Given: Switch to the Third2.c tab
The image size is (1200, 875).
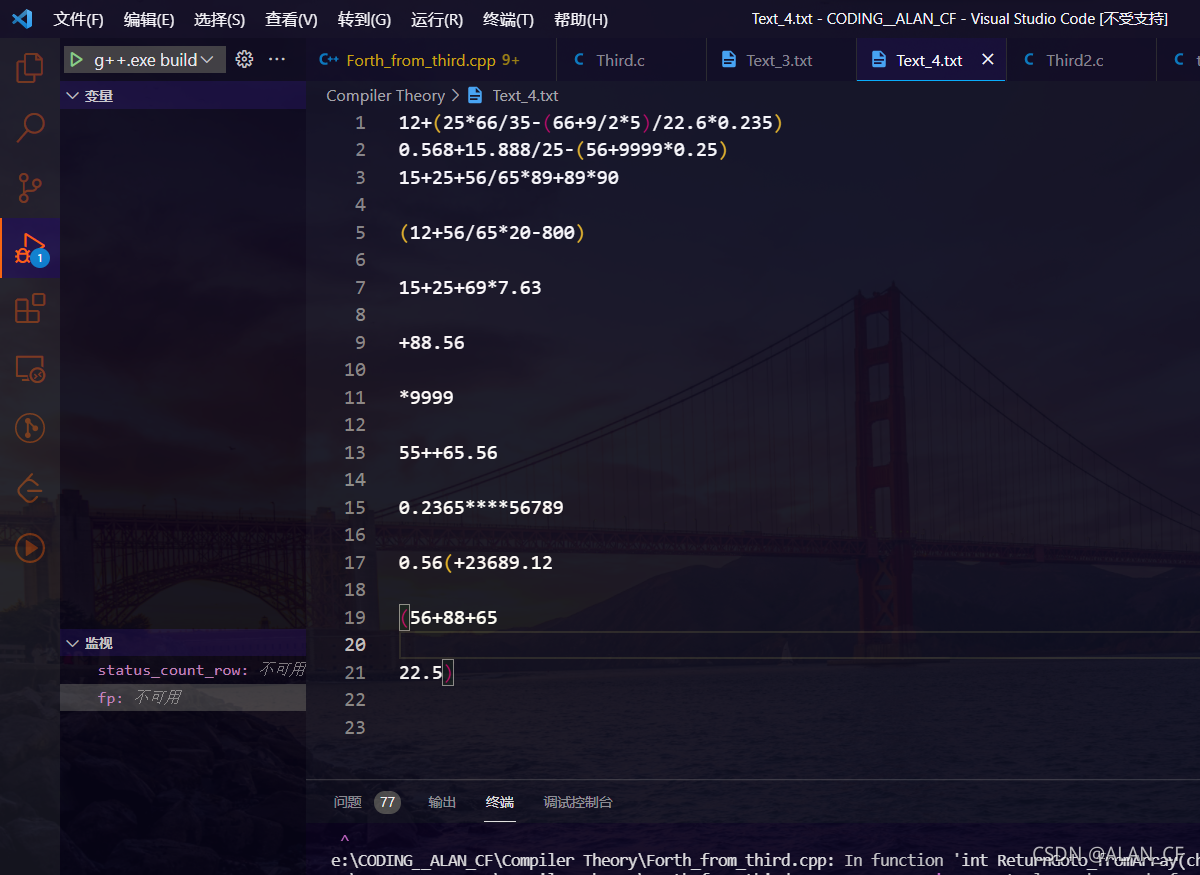Looking at the screenshot, I should (1081, 60).
